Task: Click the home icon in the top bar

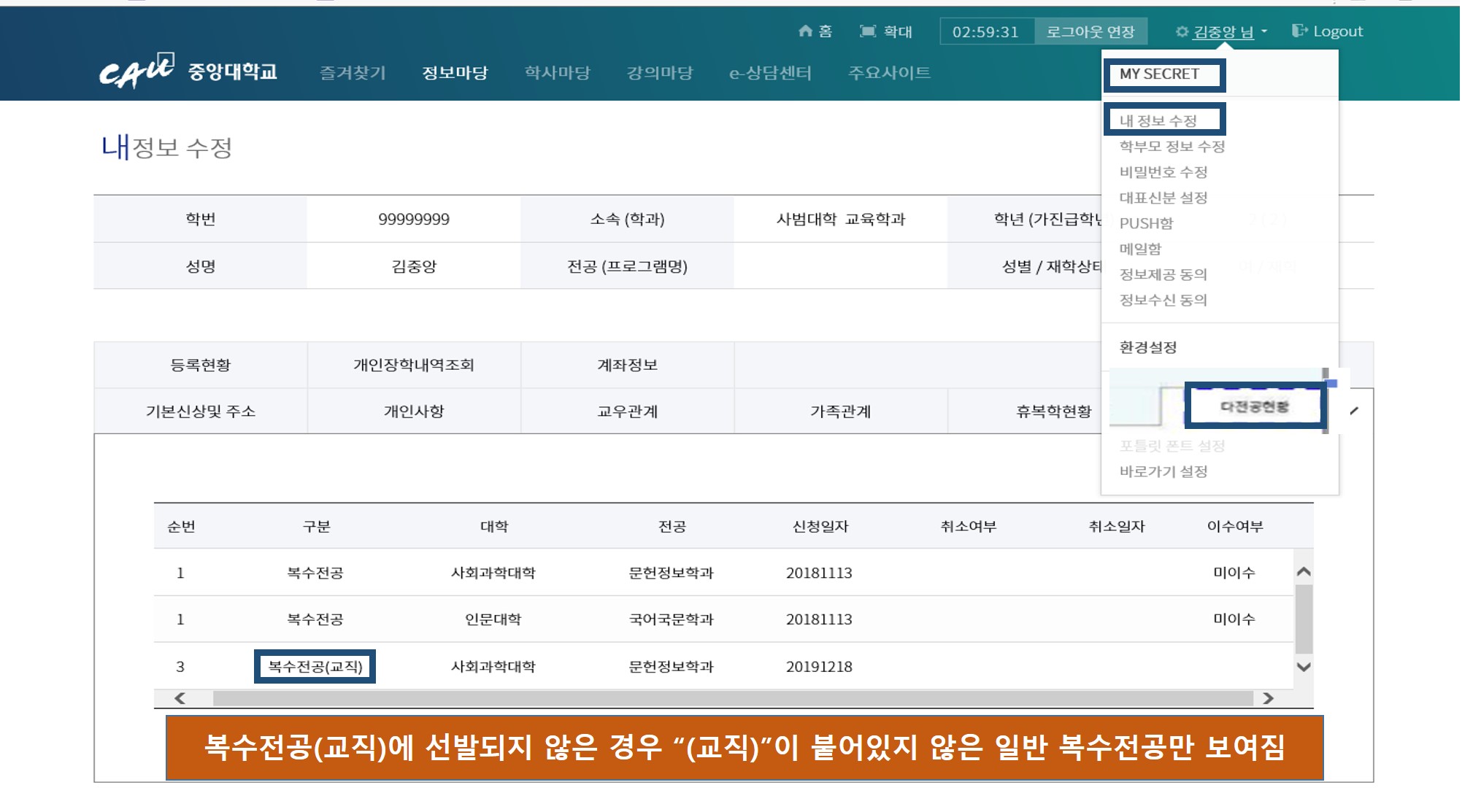Action: pos(805,31)
